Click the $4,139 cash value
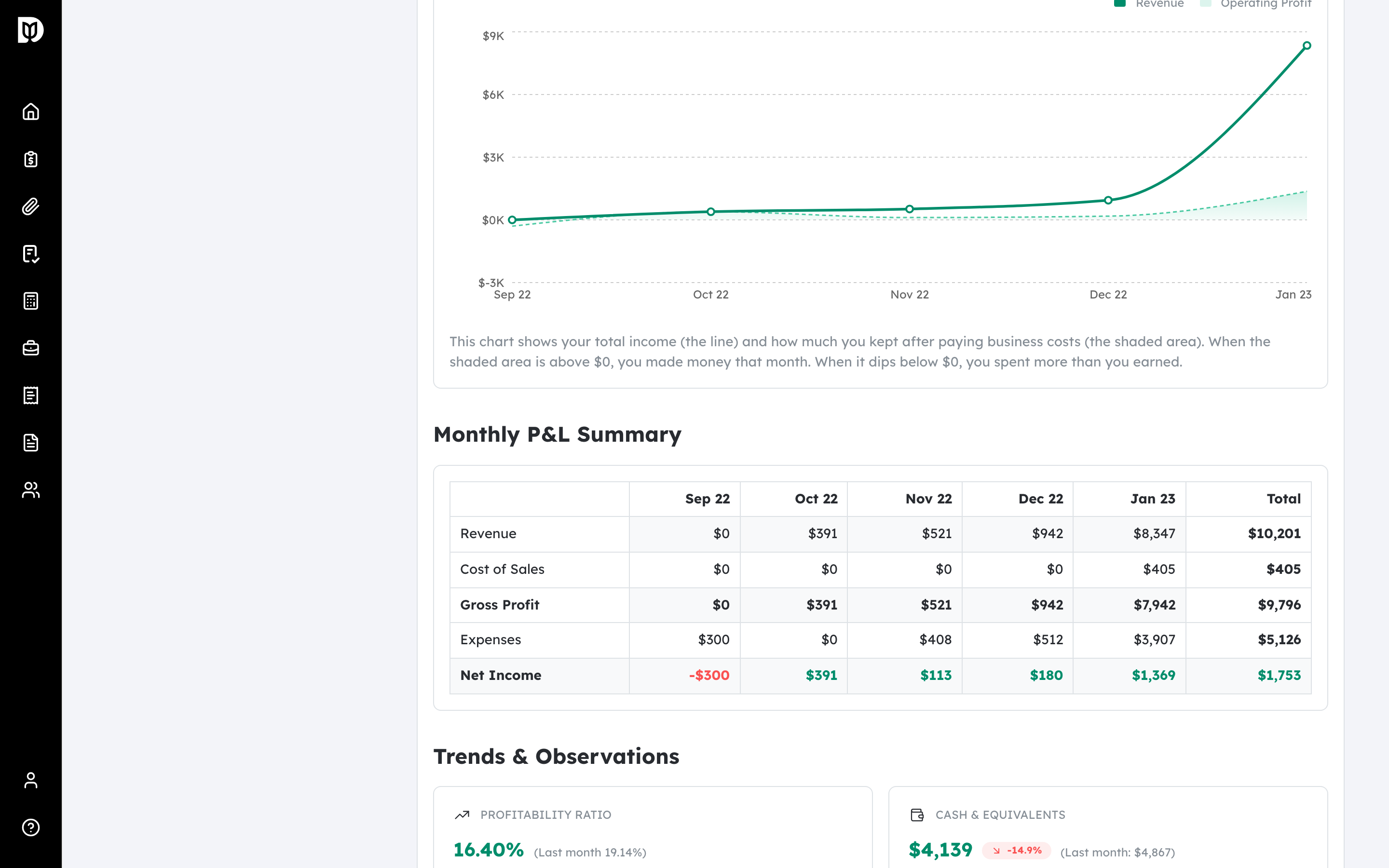Viewport: 1389px width, 868px height. coord(941,850)
